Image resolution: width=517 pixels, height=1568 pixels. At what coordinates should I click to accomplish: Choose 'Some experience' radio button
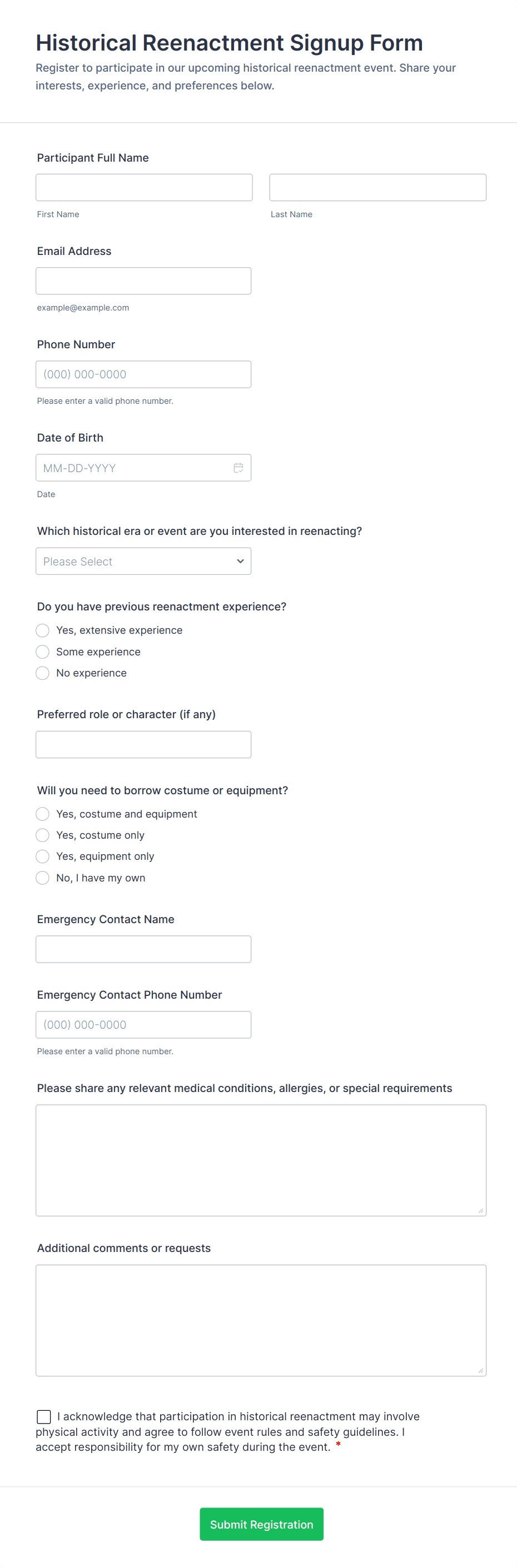pyautogui.click(x=43, y=652)
